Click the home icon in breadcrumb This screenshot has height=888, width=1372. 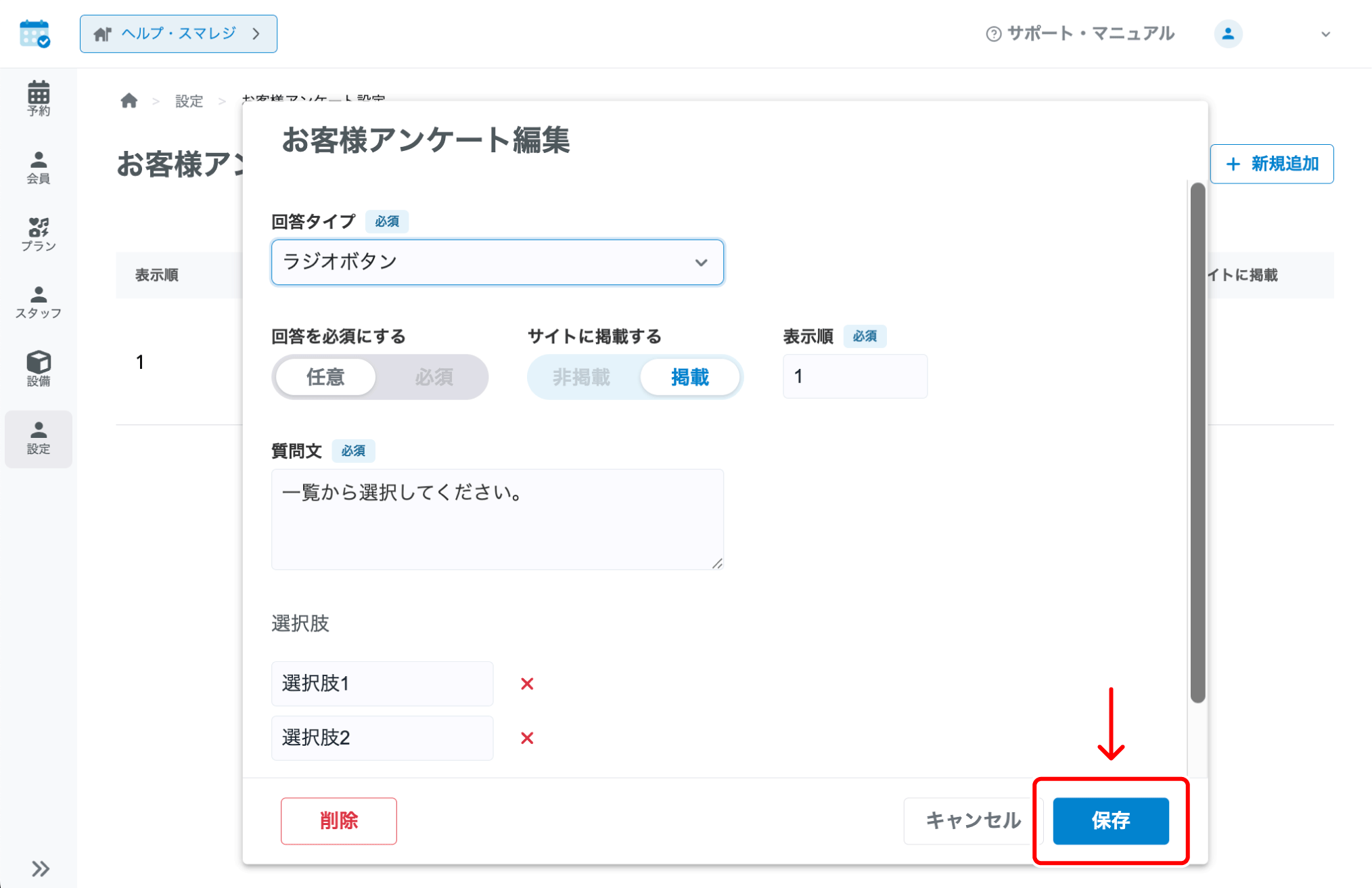tap(129, 101)
